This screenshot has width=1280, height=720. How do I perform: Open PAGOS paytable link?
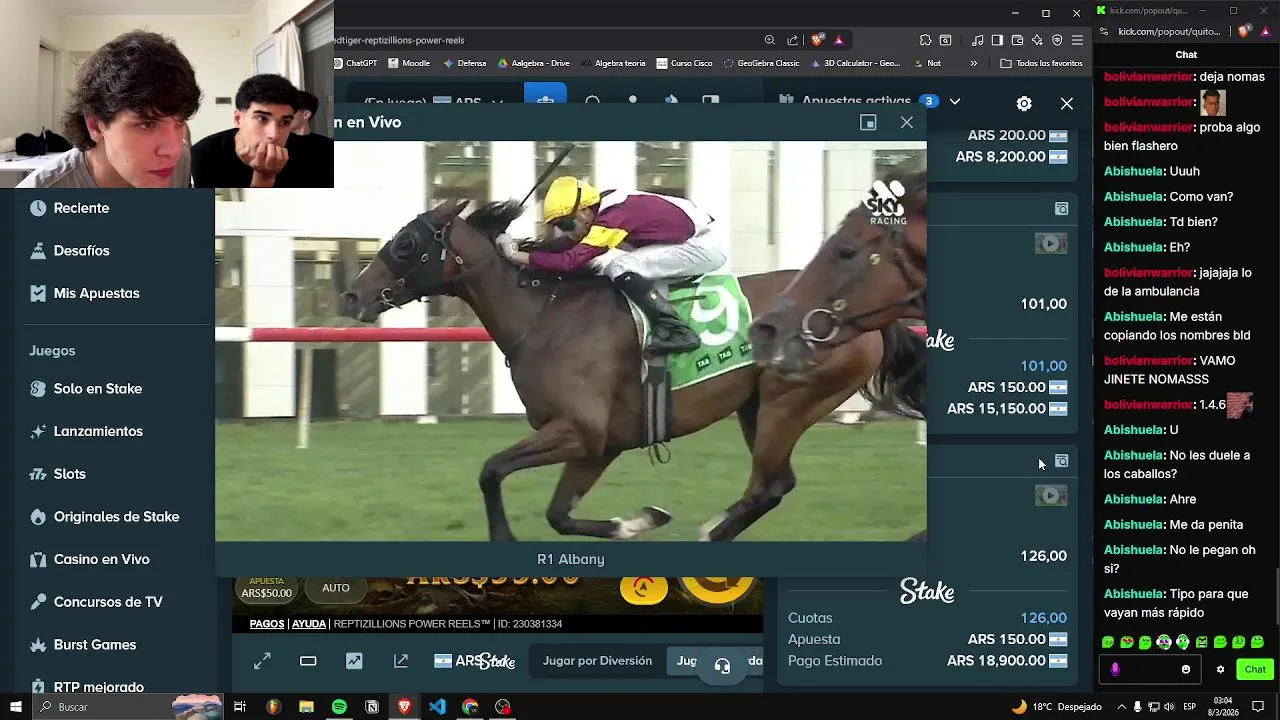pyautogui.click(x=267, y=624)
